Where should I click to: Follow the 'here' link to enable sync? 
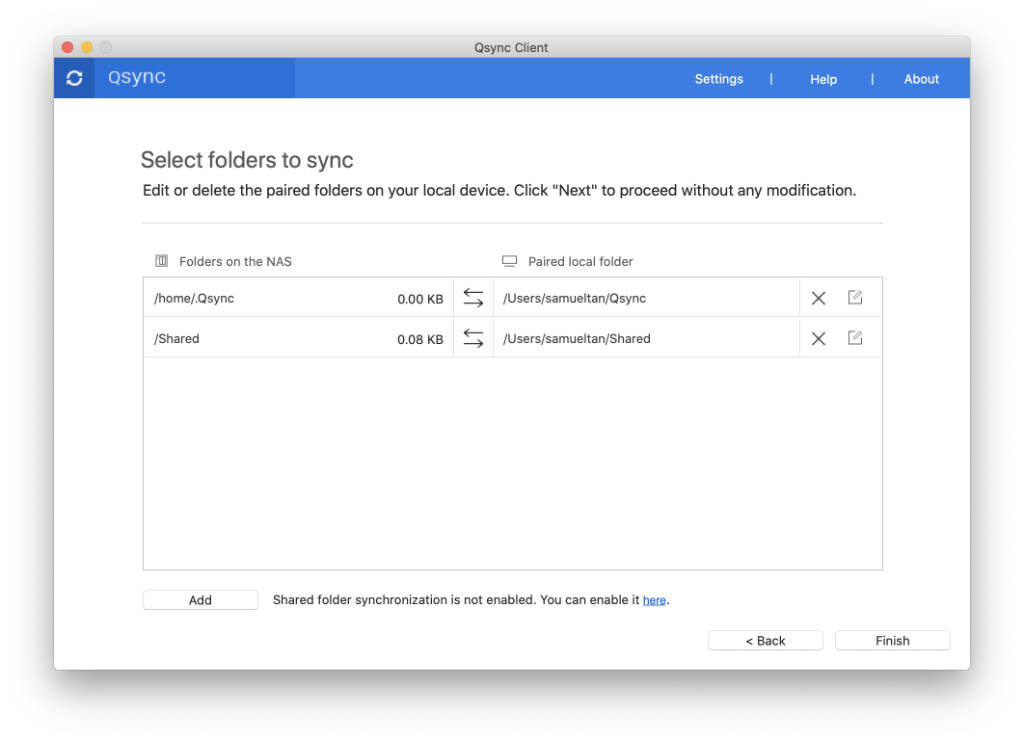click(654, 600)
